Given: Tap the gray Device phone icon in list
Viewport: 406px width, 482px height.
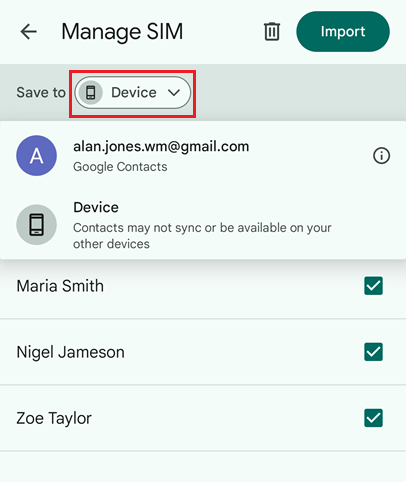Looking at the screenshot, I should 37,225.
